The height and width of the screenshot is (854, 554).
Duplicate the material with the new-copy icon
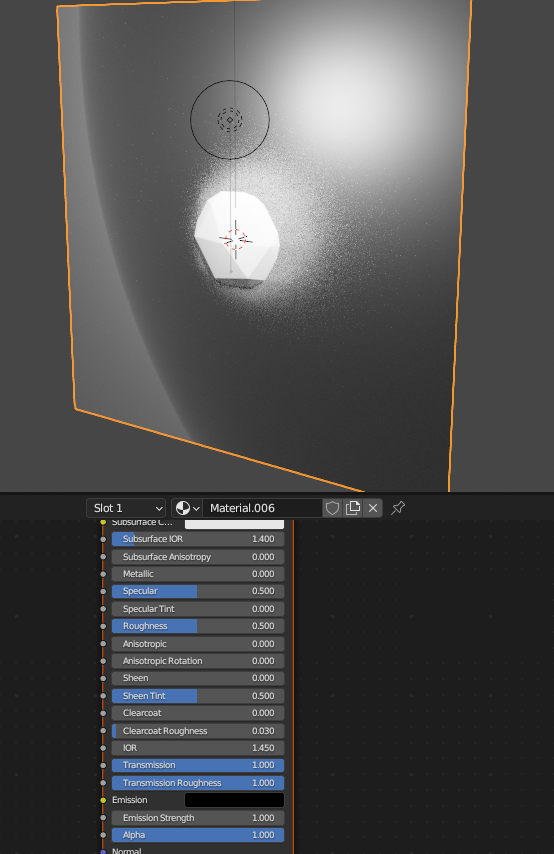pos(352,508)
